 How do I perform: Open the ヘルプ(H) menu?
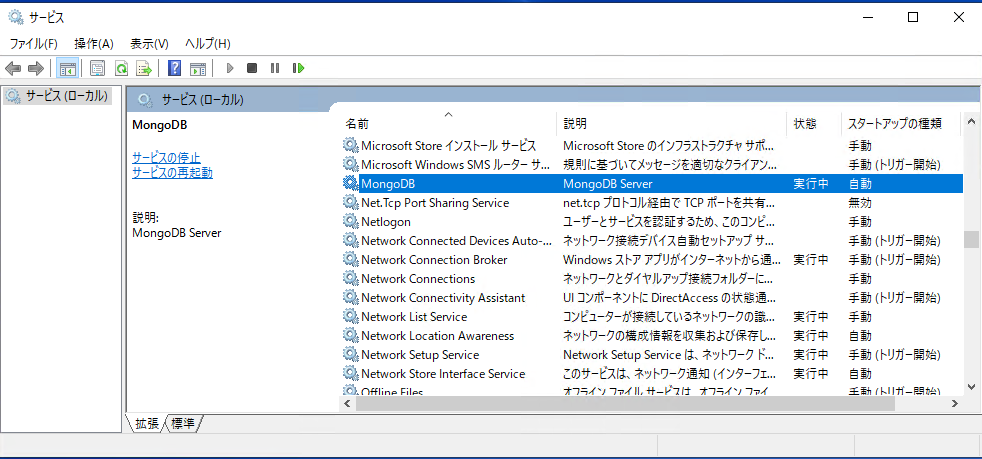(207, 44)
